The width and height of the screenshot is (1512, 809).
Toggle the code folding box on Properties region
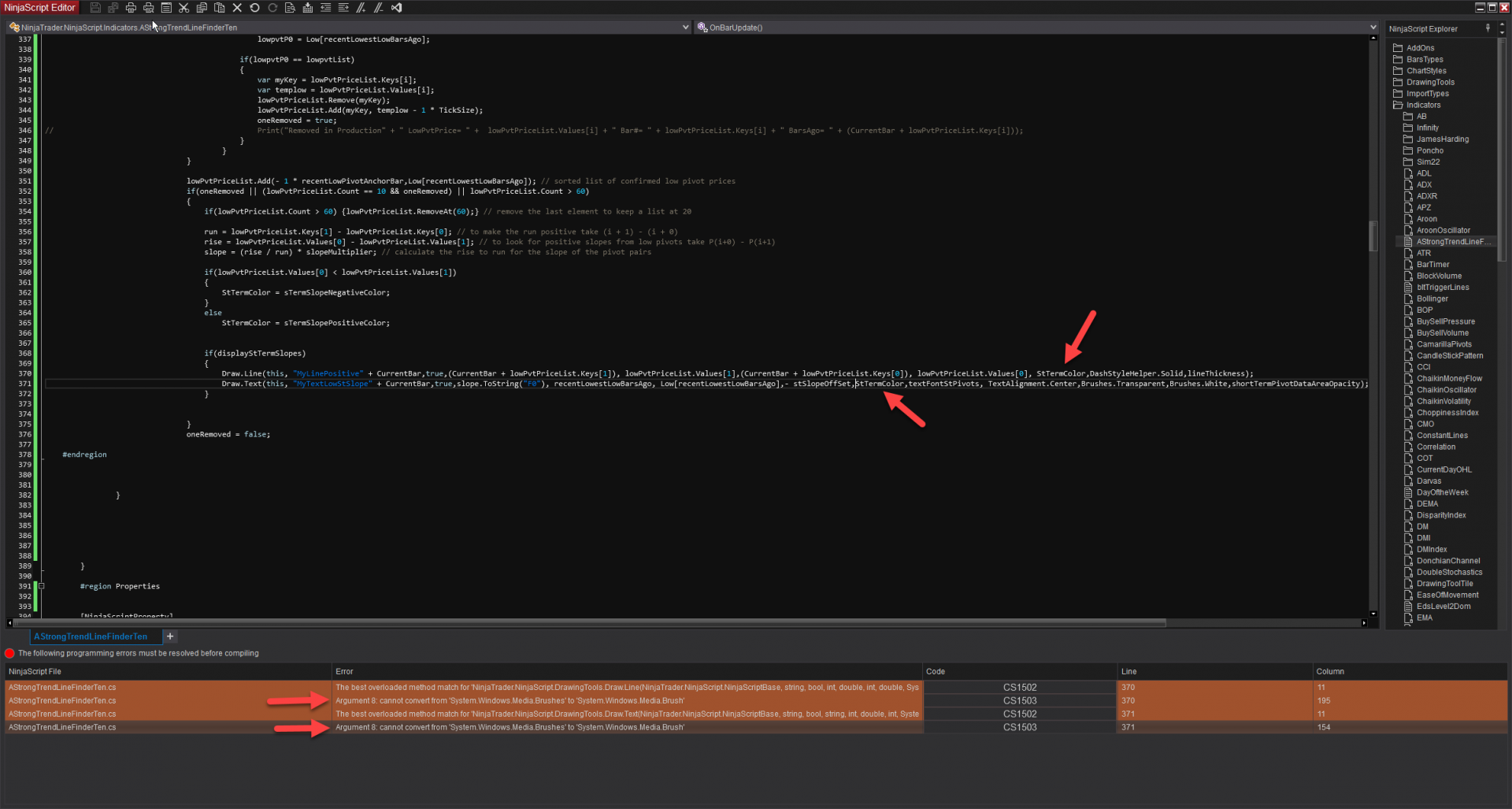tap(42, 585)
